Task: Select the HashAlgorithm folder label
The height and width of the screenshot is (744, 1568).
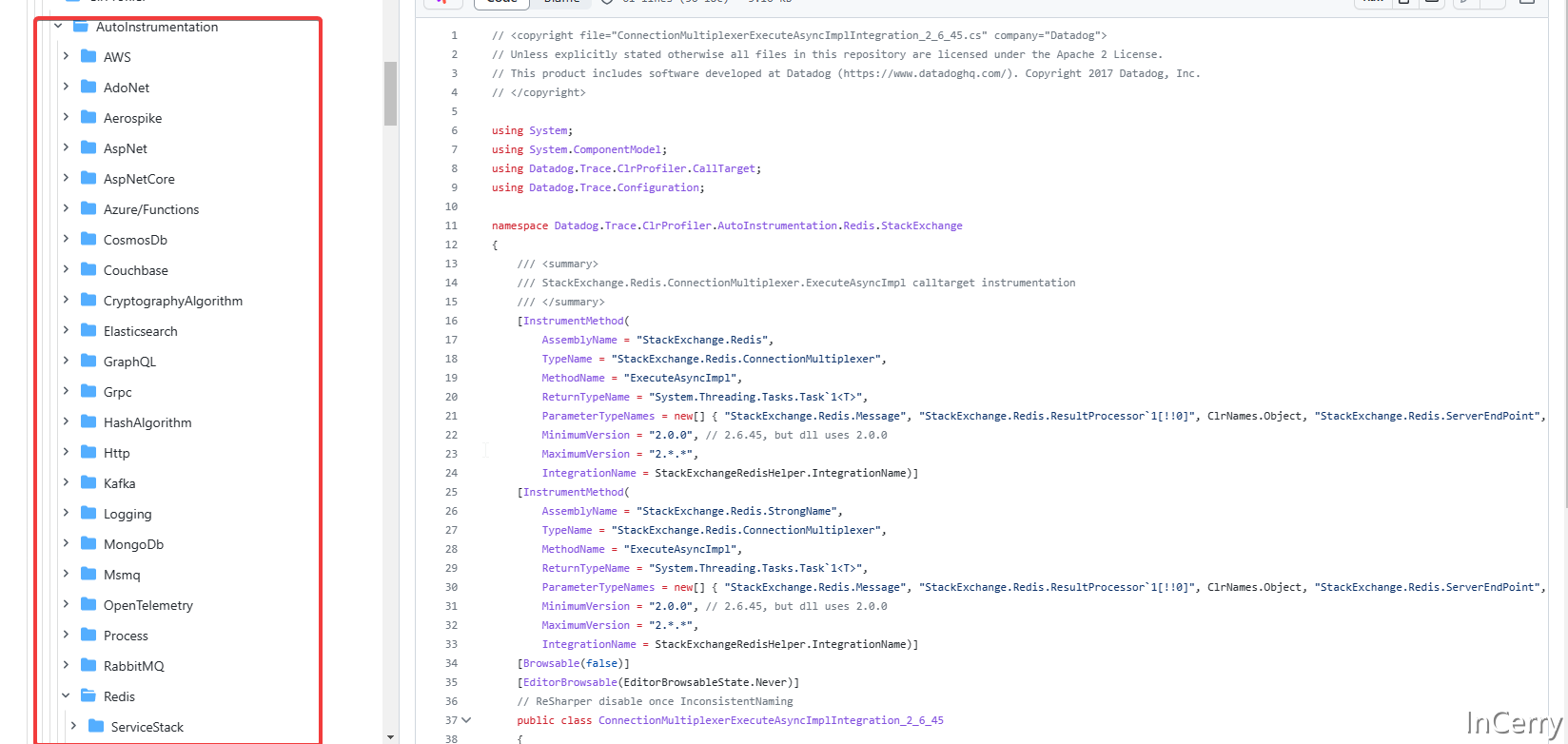Action: pos(147,422)
